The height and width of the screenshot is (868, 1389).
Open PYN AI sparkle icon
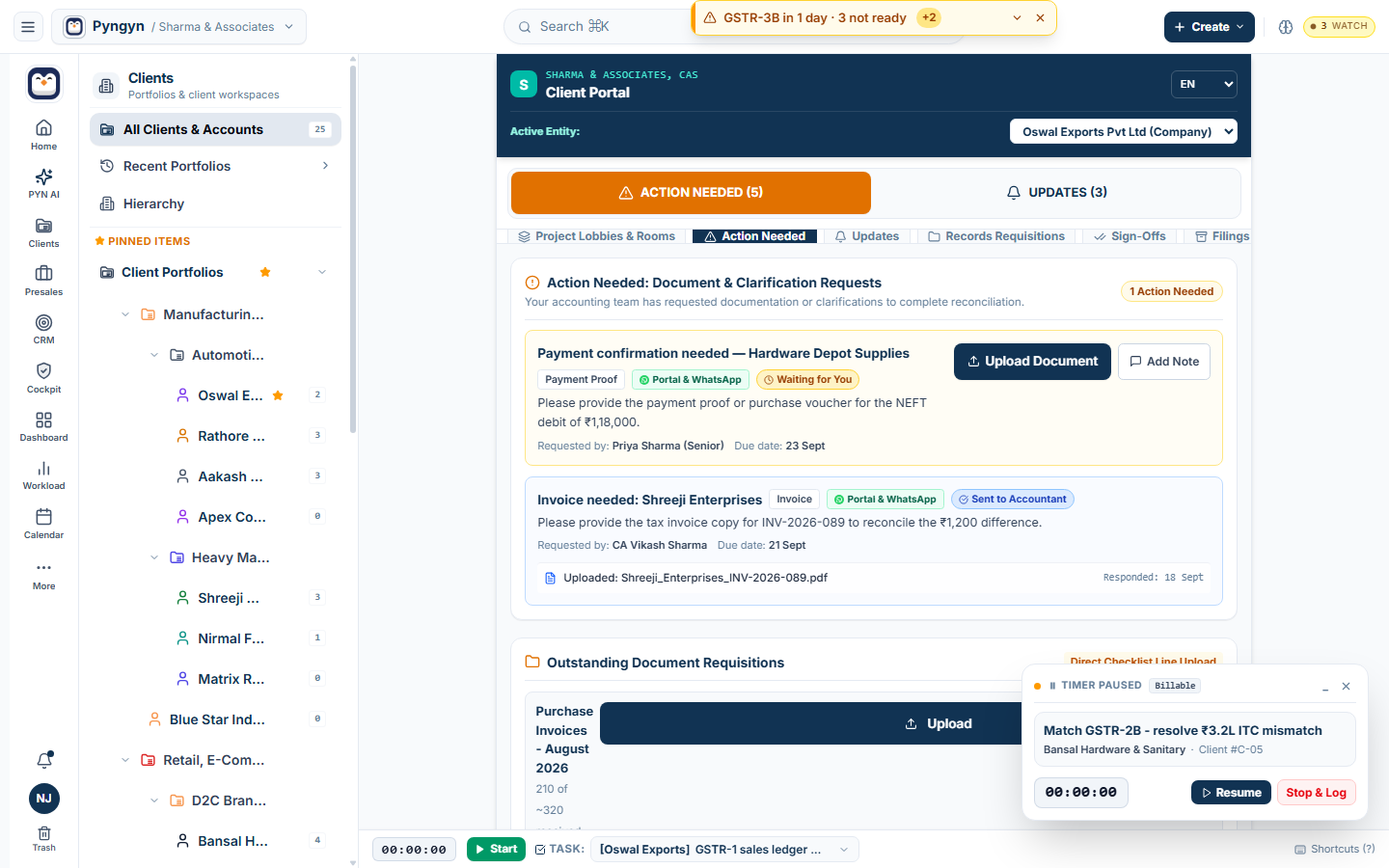coord(43,183)
